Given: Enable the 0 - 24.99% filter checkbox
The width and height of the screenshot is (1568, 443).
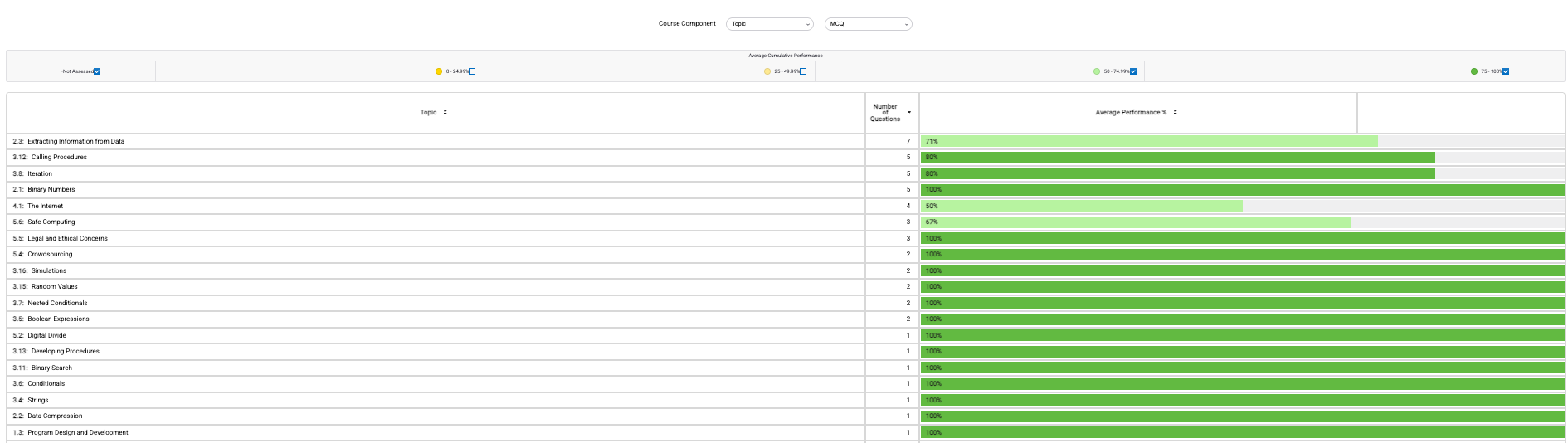Looking at the screenshot, I should pos(472,71).
